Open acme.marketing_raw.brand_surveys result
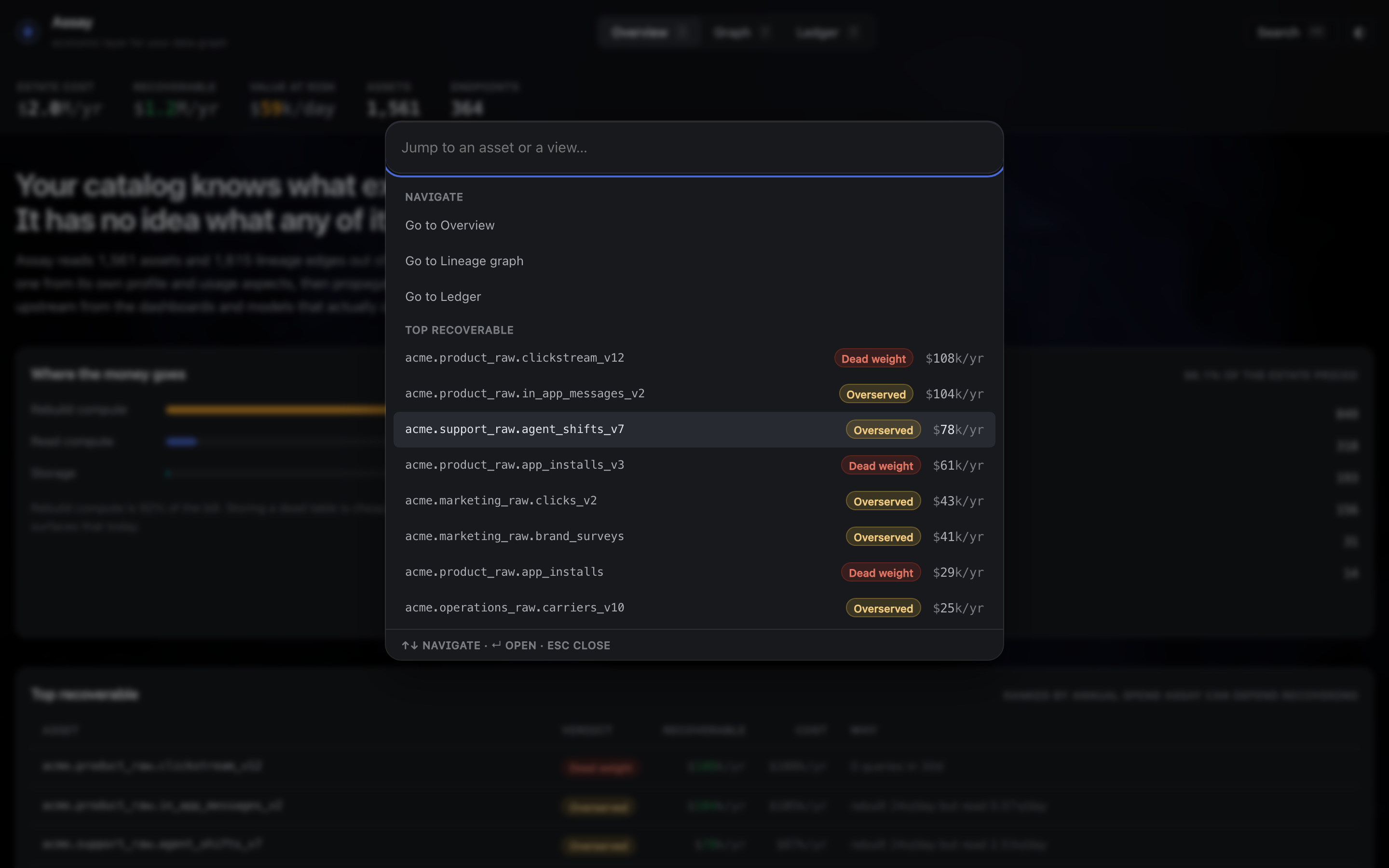The image size is (1389, 868). pyautogui.click(x=694, y=536)
